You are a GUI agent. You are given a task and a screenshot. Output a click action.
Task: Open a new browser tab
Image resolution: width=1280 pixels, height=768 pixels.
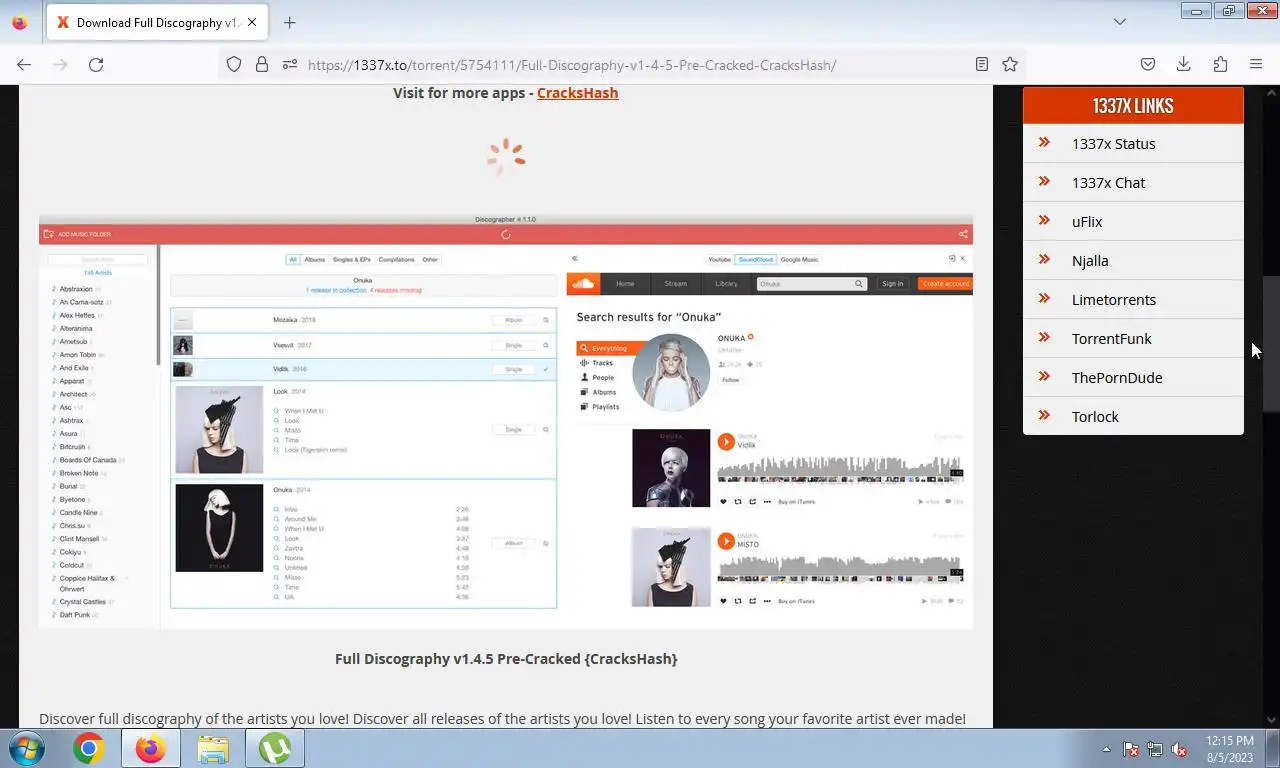pyautogui.click(x=289, y=22)
